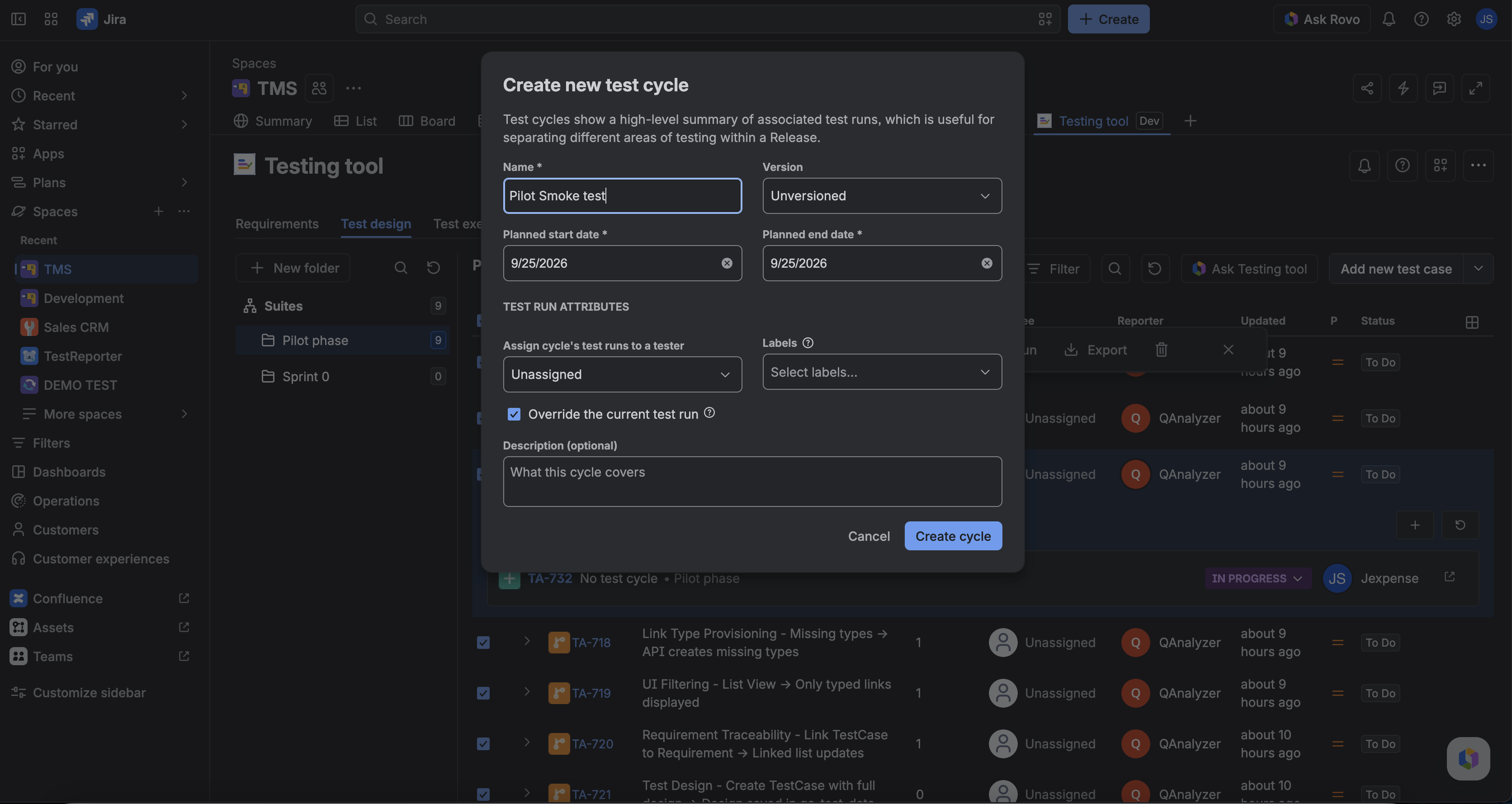Viewport: 1512px width, 804px height.
Task: Collapse sidebar with the panel icon
Action: pos(18,19)
